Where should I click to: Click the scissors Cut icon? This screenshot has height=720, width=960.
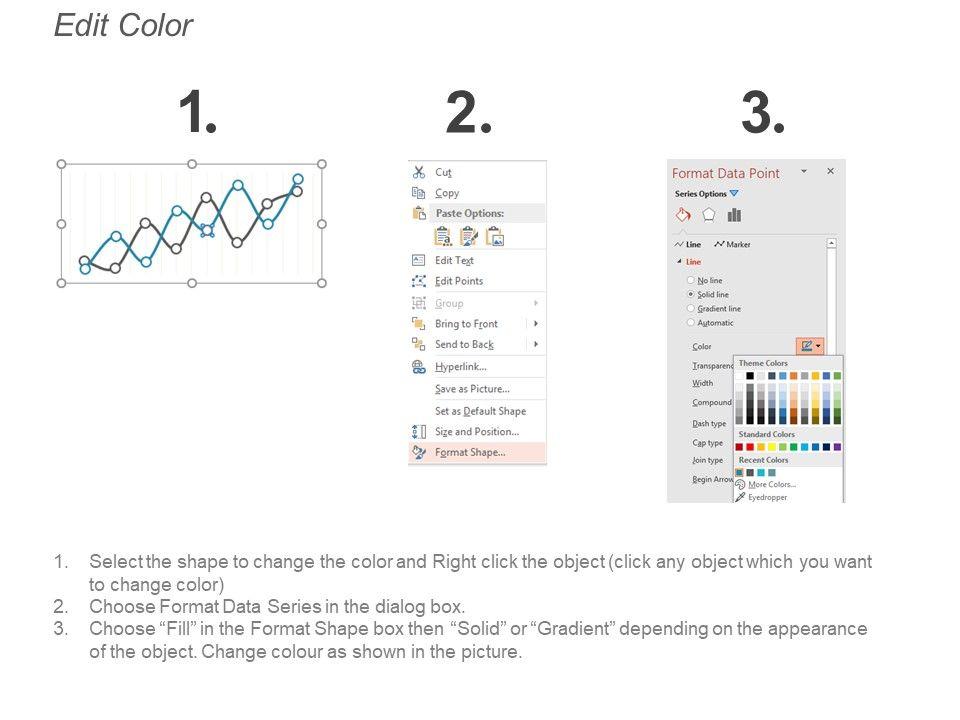pos(419,172)
